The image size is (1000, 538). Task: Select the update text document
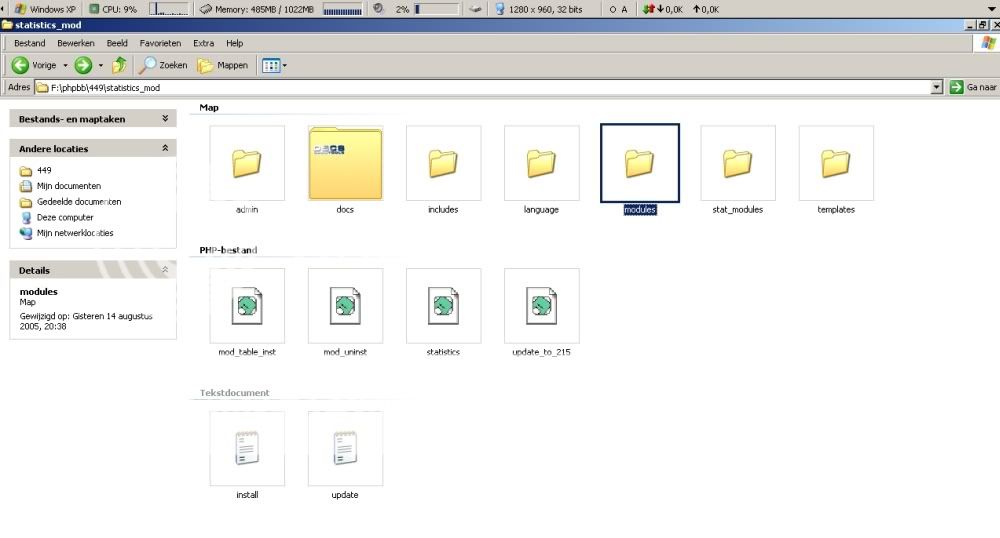[345, 449]
